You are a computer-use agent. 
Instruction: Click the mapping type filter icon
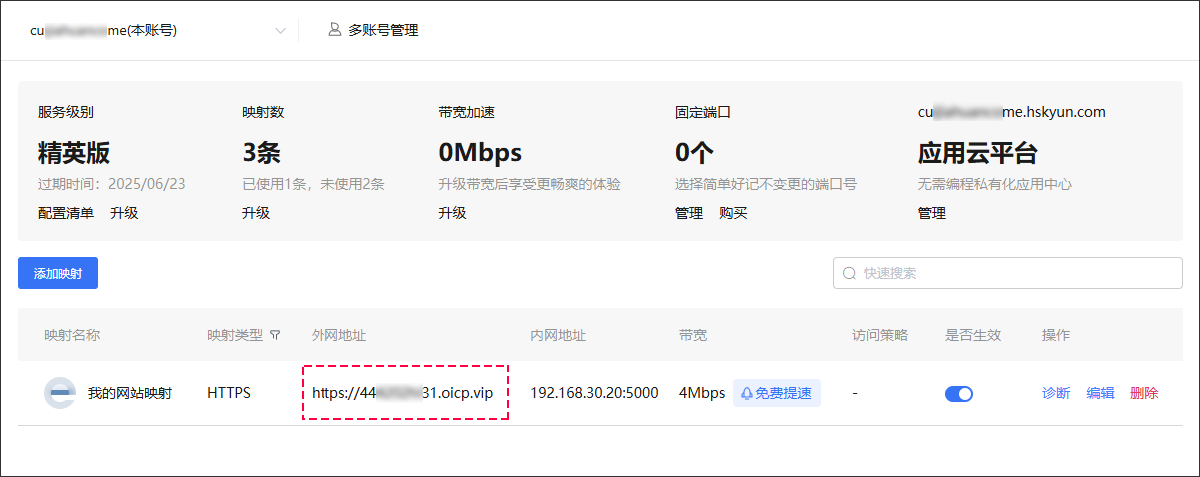click(x=275, y=335)
